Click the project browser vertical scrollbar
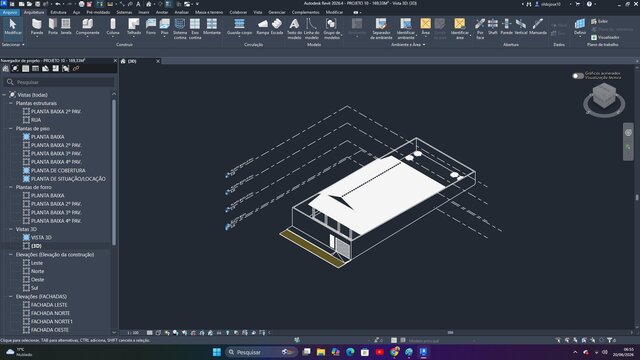 click(x=114, y=172)
